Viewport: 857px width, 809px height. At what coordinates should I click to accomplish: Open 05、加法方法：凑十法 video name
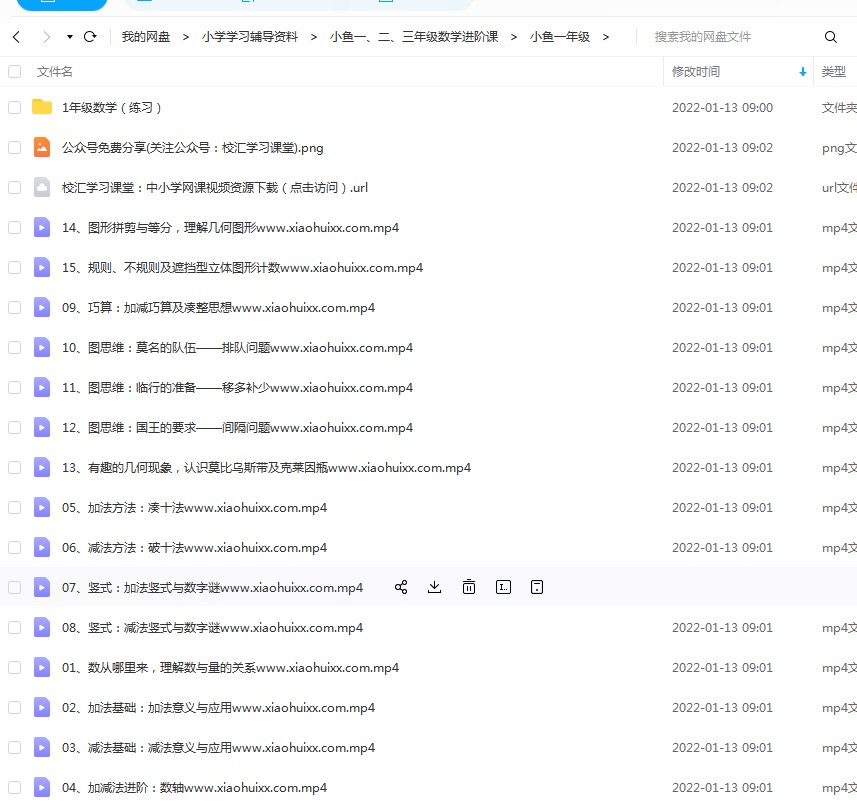tap(194, 508)
